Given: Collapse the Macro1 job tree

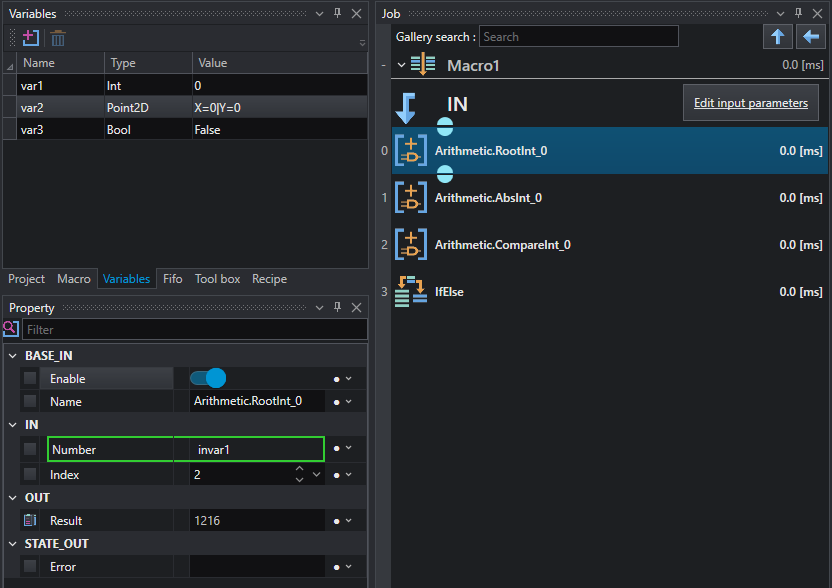Looking at the screenshot, I should click(402, 65).
